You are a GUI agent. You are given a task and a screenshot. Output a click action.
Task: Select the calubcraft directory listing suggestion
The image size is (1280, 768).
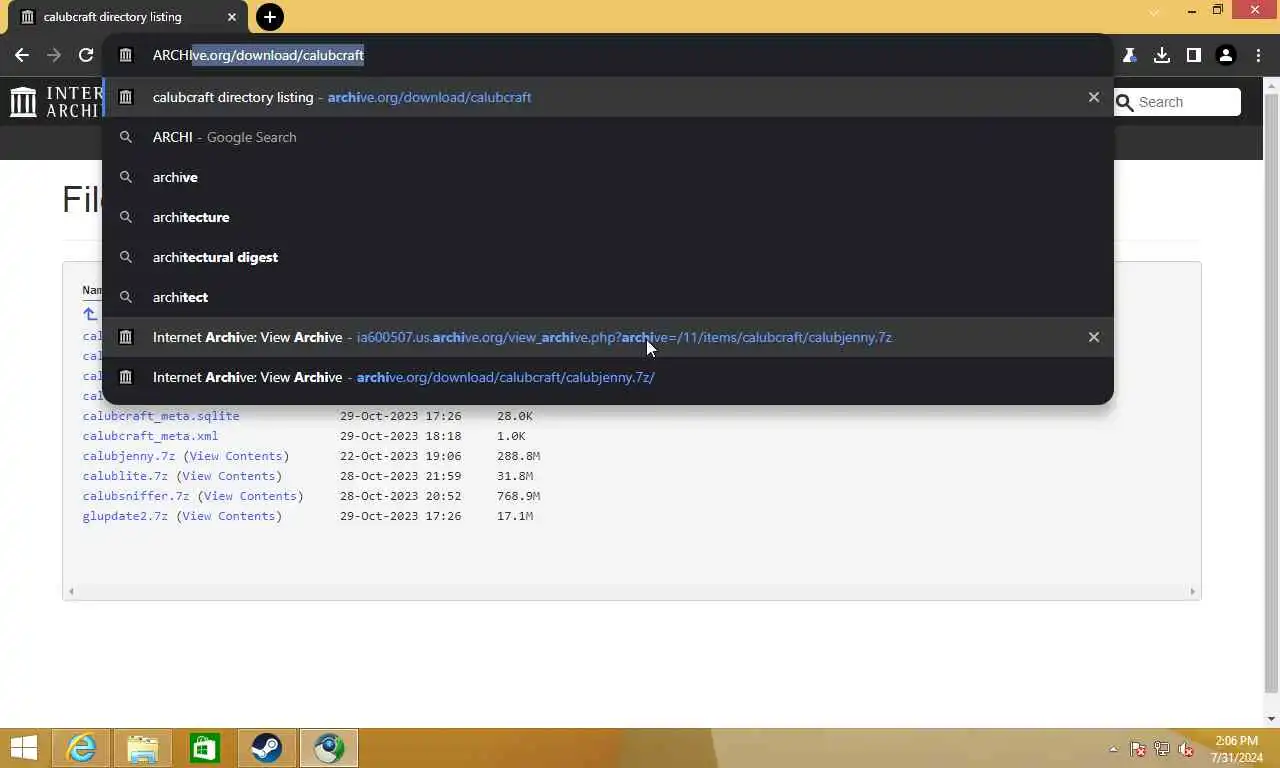(x=608, y=97)
